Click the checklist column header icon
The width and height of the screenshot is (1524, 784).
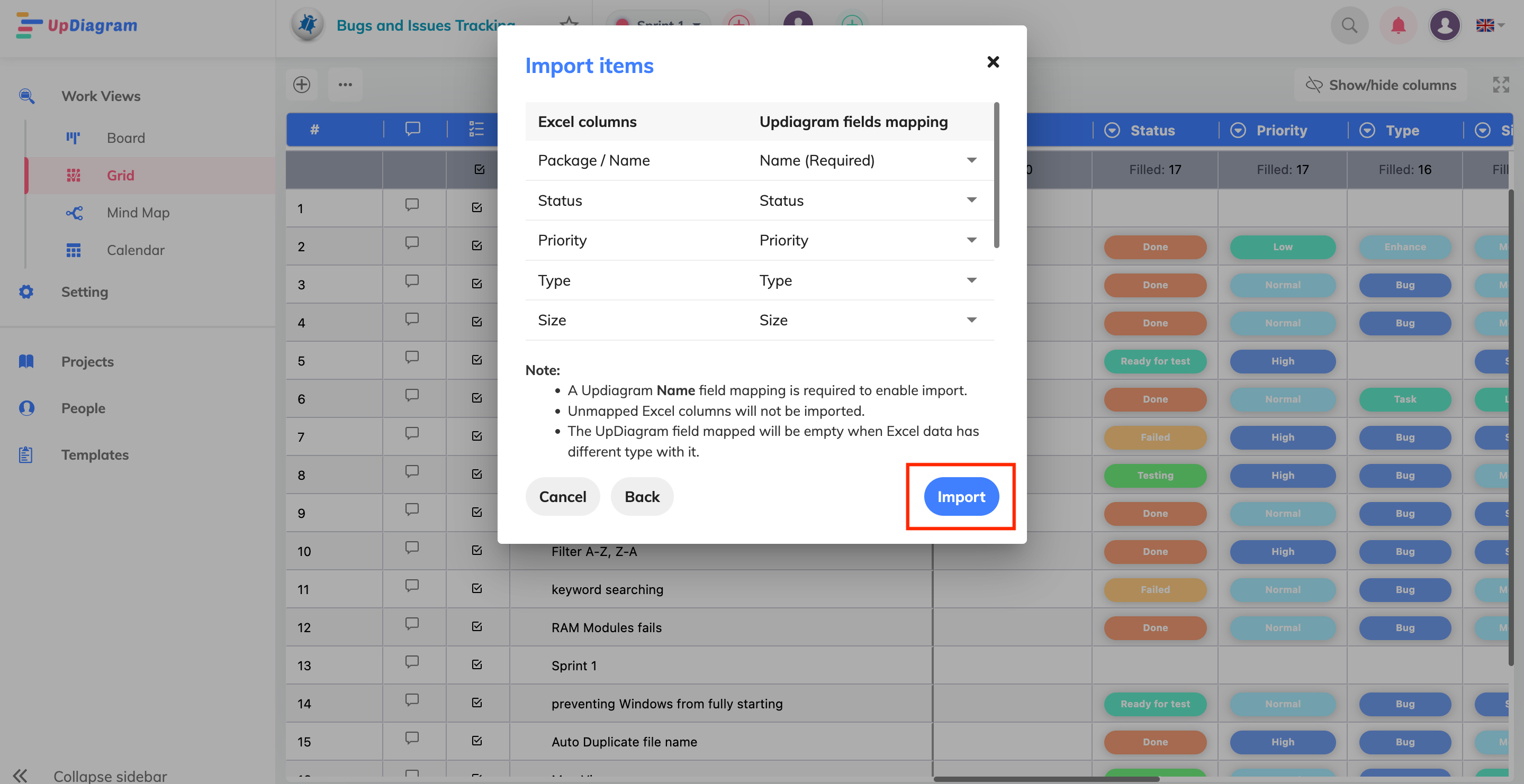(476, 129)
